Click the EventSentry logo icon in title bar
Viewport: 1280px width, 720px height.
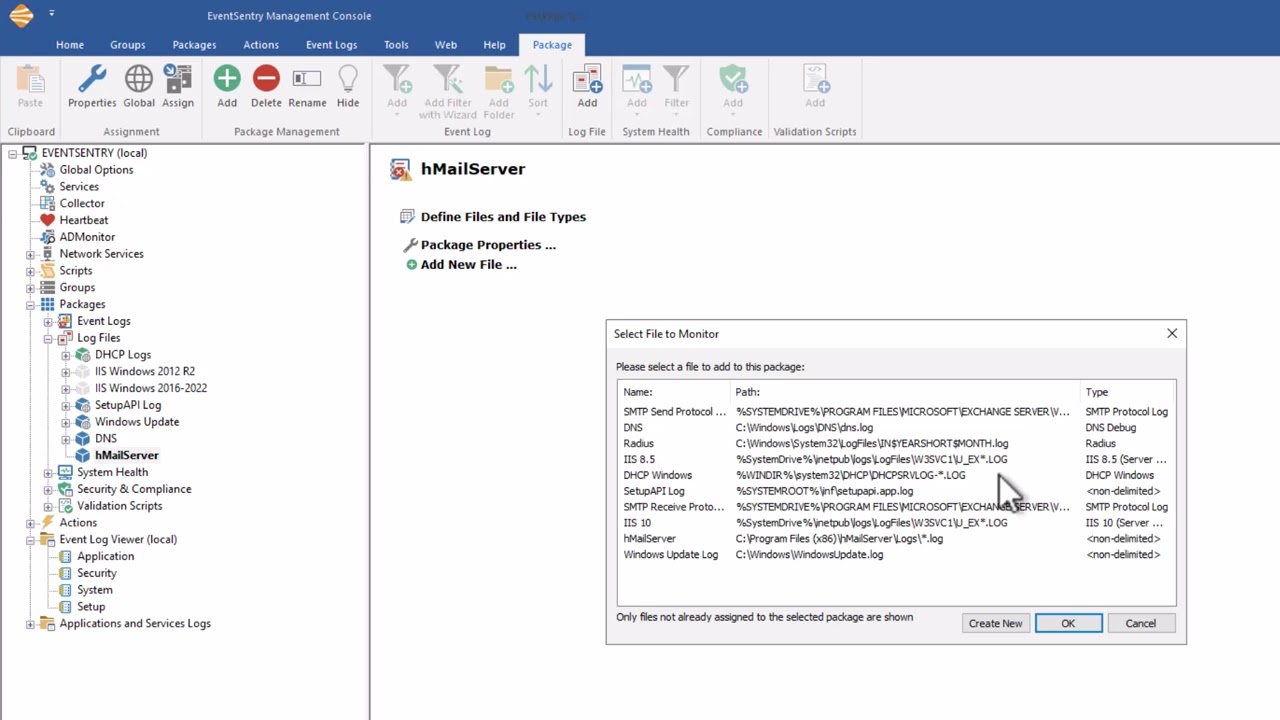(21, 15)
